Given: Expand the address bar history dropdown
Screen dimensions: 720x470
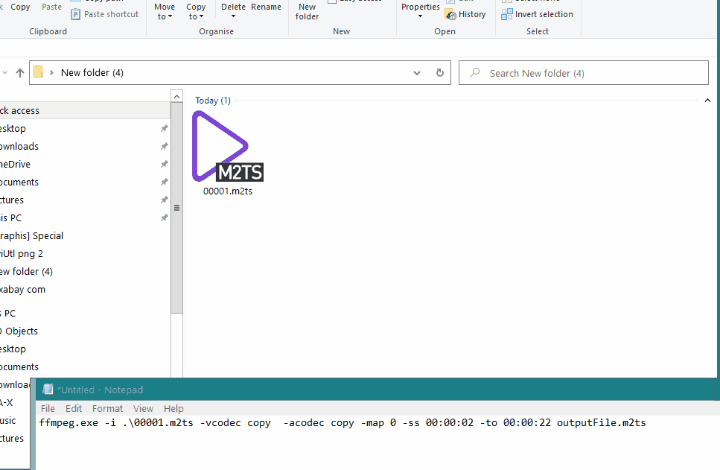Looking at the screenshot, I should click(416, 73).
